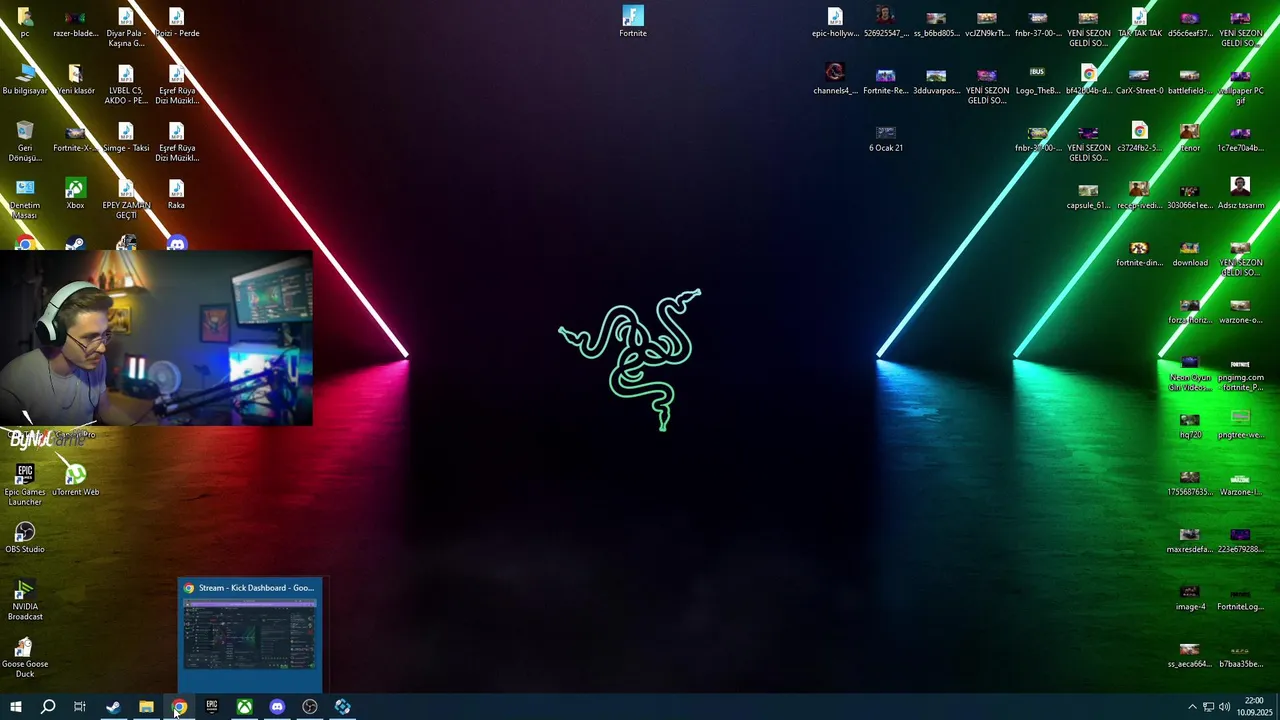Select CarX-Street-0 image file

(1139, 79)
